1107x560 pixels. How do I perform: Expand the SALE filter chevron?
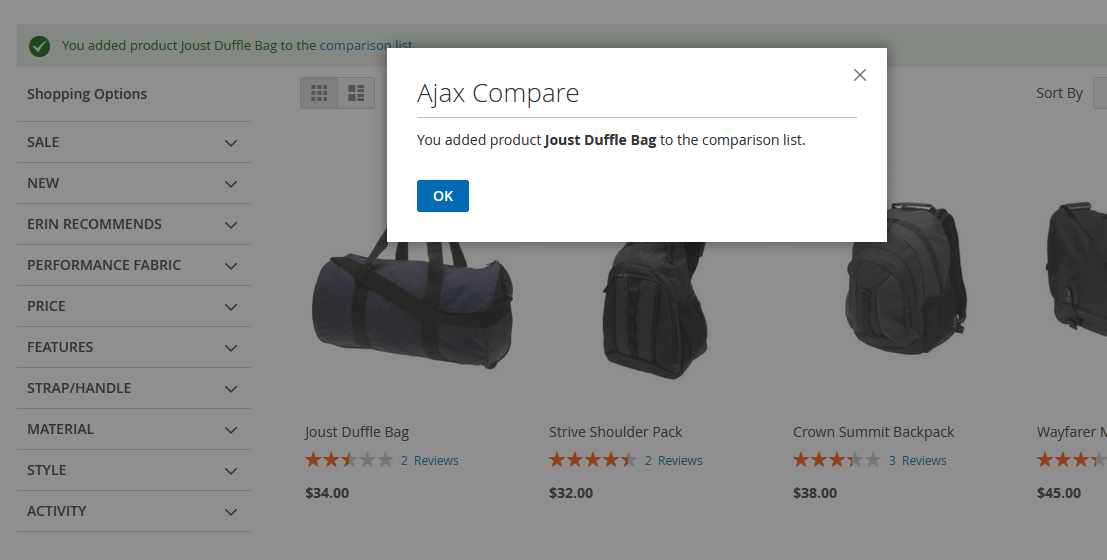coord(231,143)
